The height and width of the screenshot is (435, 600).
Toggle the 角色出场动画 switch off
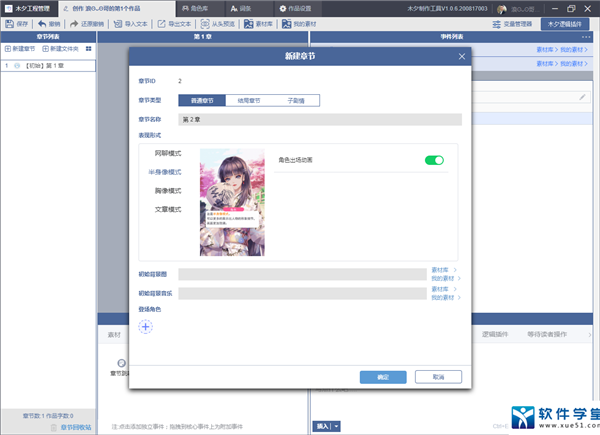(x=434, y=160)
